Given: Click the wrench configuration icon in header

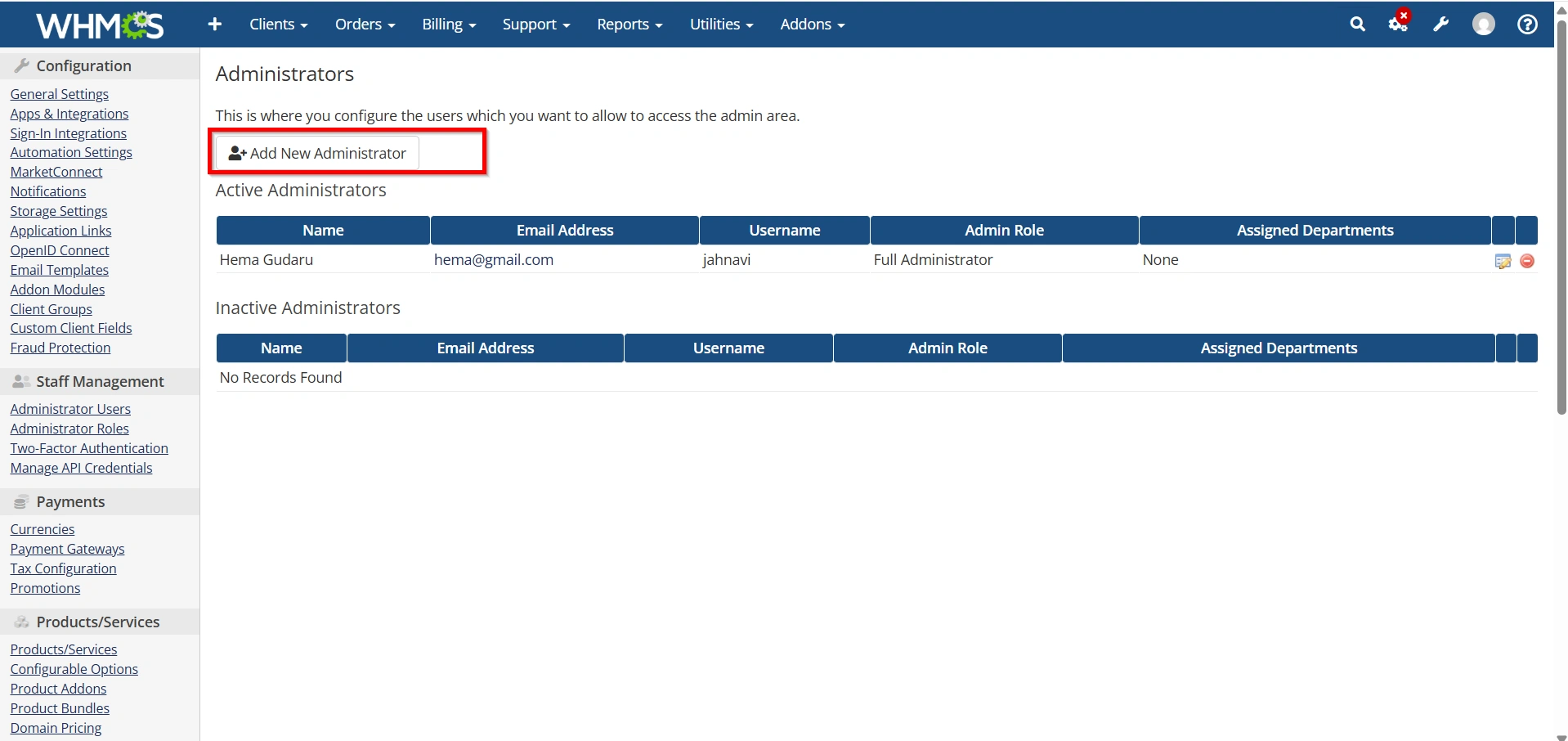Looking at the screenshot, I should pos(1440,25).
